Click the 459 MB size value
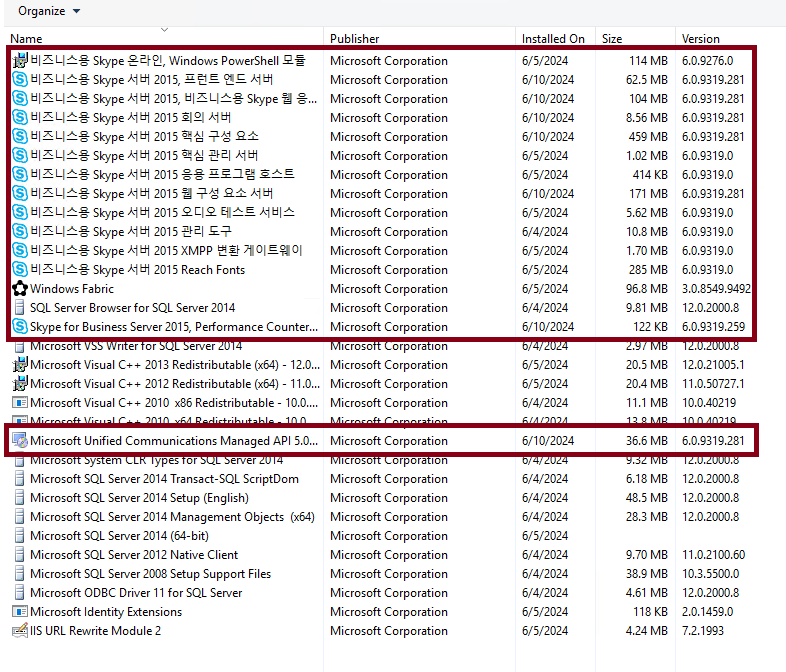The height and width of the screenshot is (672, 786). 648,137
